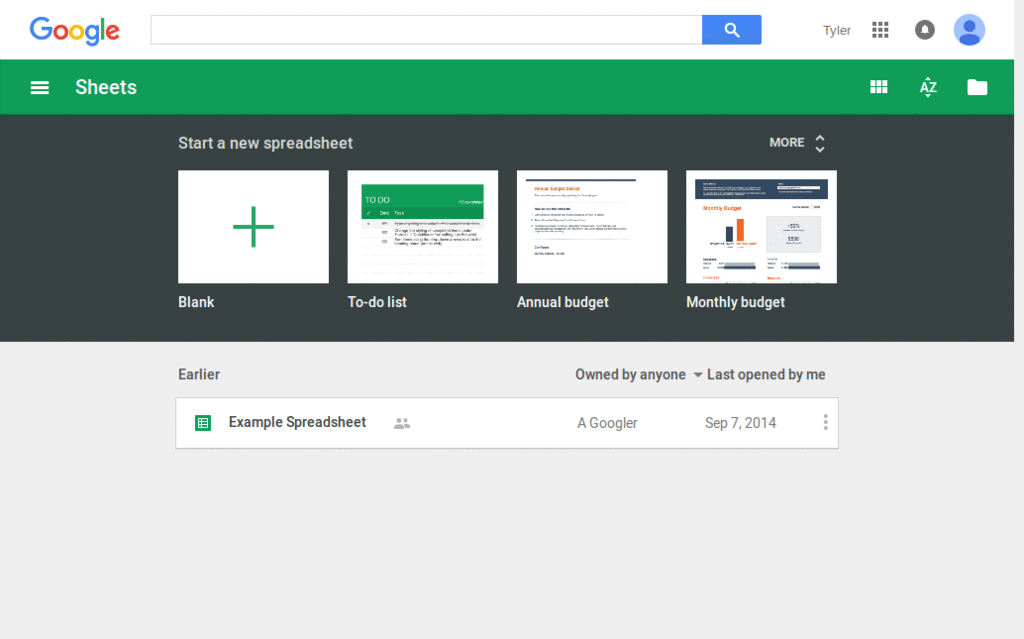The height and width of the screenshot is (639, 1024).
Task: Click the Annual budget label
Action: (563, 303)
